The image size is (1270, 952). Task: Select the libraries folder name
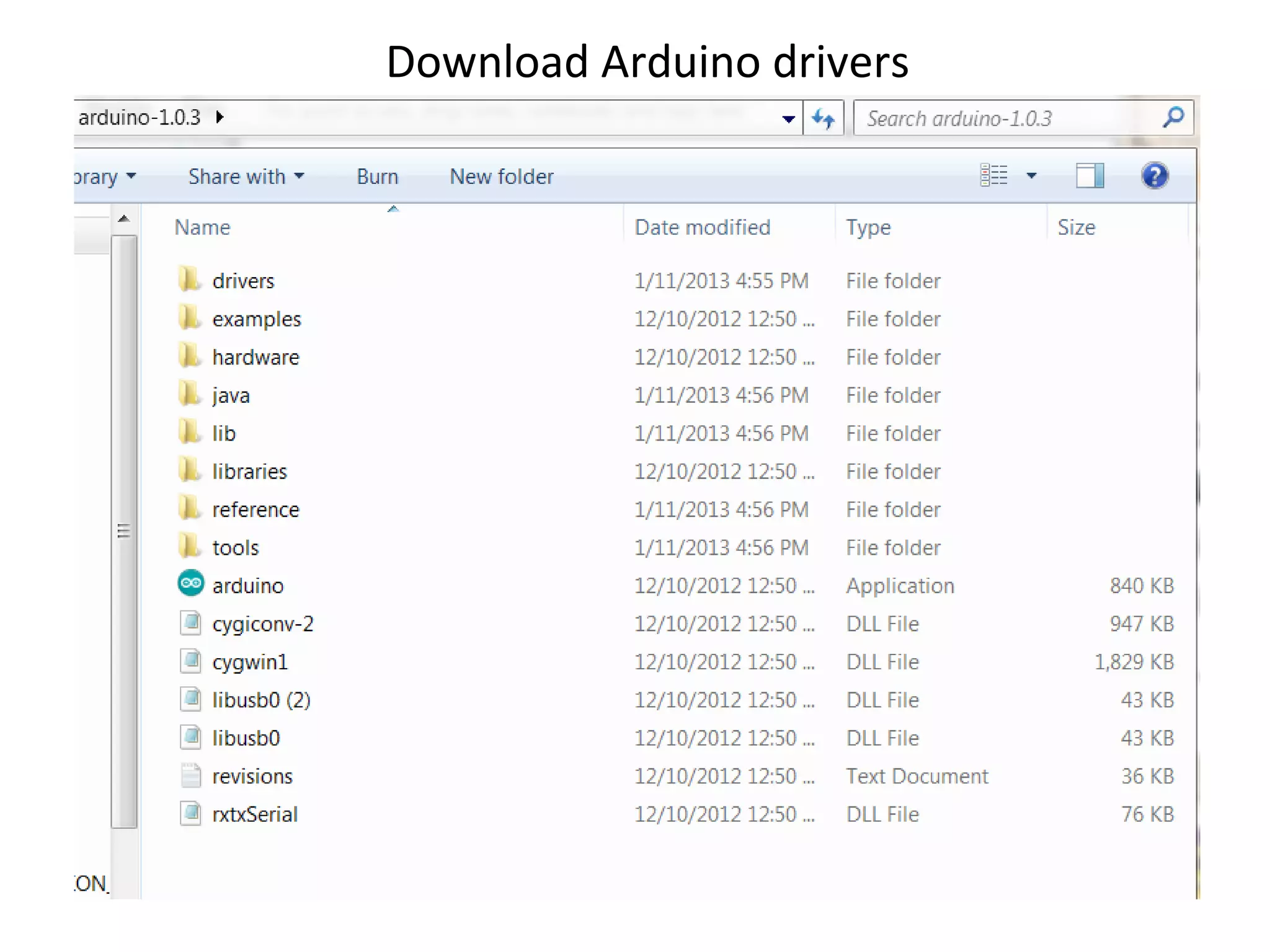249,472
